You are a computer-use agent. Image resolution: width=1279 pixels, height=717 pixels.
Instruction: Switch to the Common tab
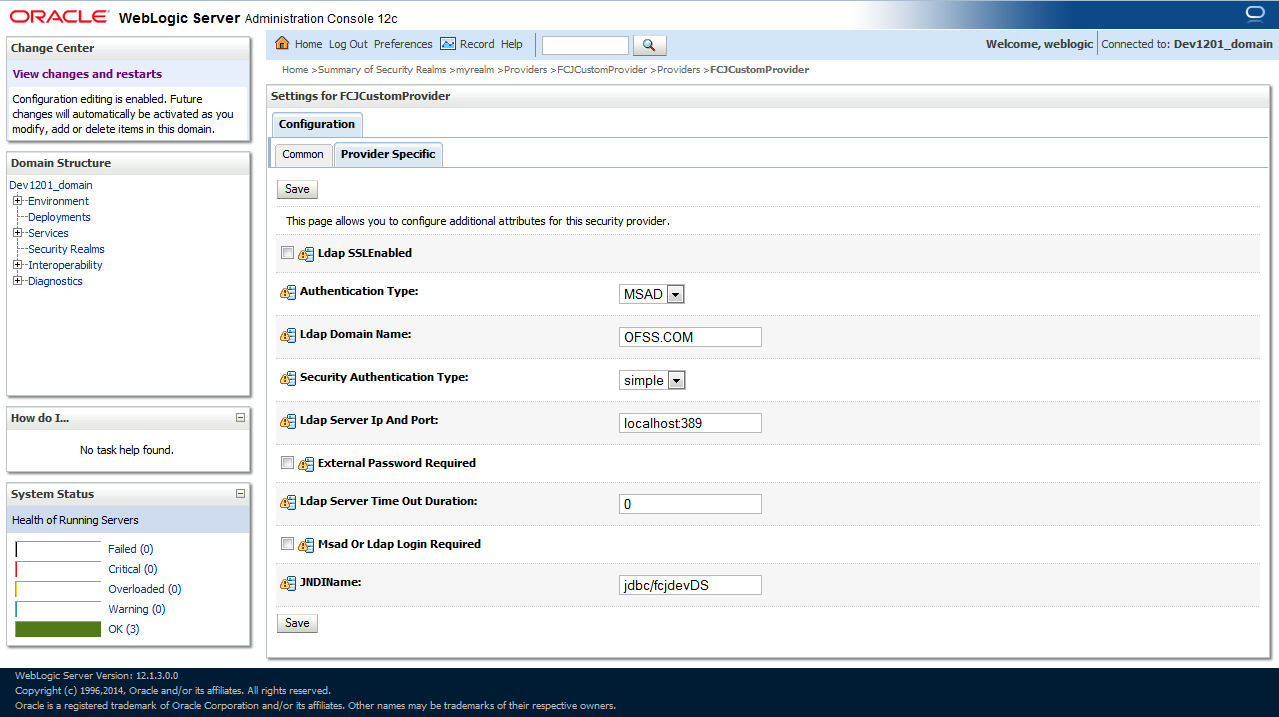click(x=303, y=154)
